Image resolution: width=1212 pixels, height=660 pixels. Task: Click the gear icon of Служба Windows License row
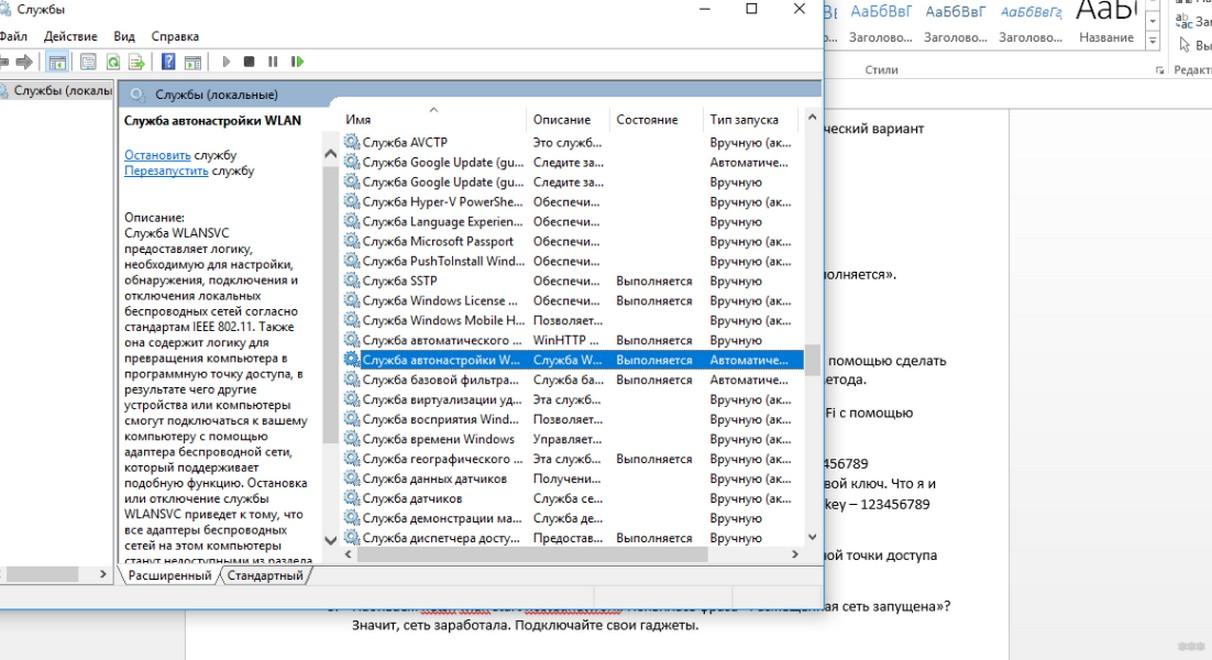(x=351, y=301)
